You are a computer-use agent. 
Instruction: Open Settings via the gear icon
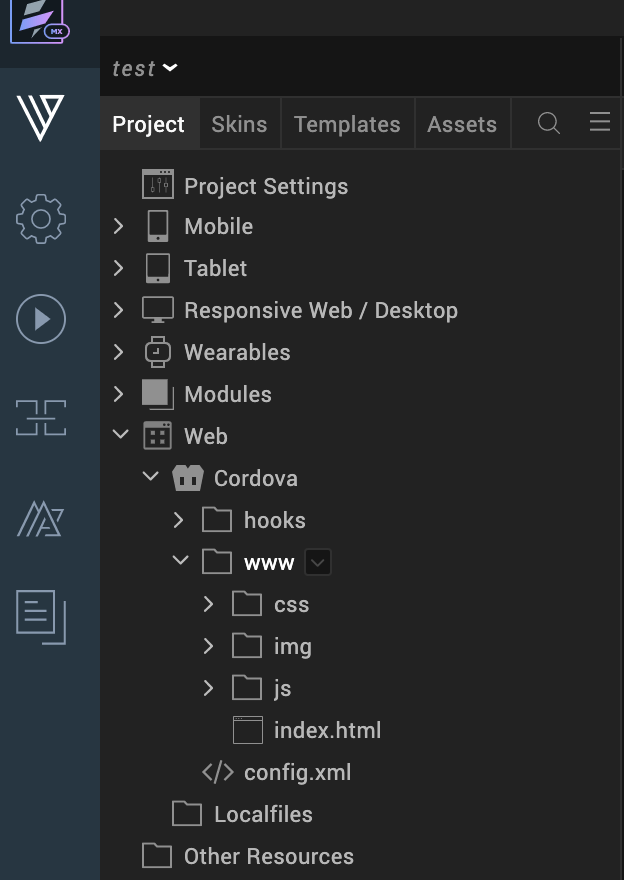coord(40,219)
